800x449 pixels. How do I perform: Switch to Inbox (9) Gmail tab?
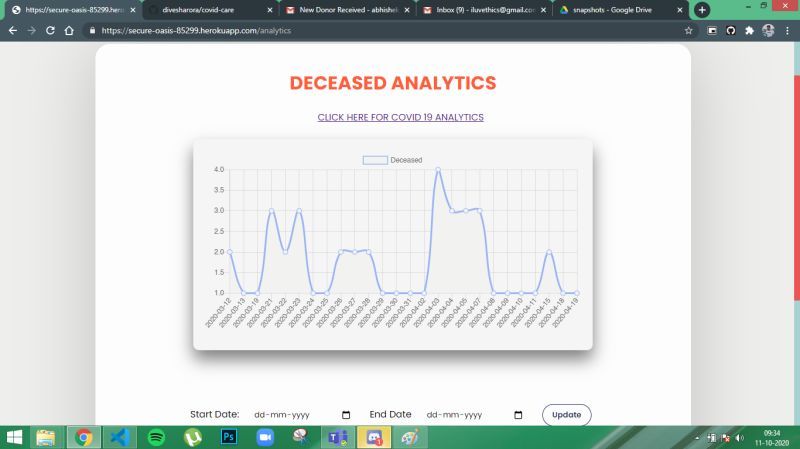pos(485,10)
